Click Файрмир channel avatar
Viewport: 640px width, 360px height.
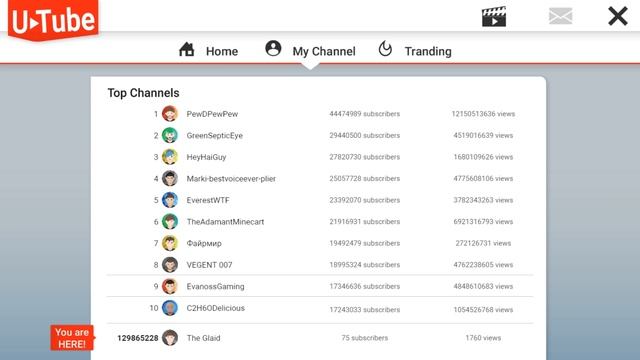point(170,243)
